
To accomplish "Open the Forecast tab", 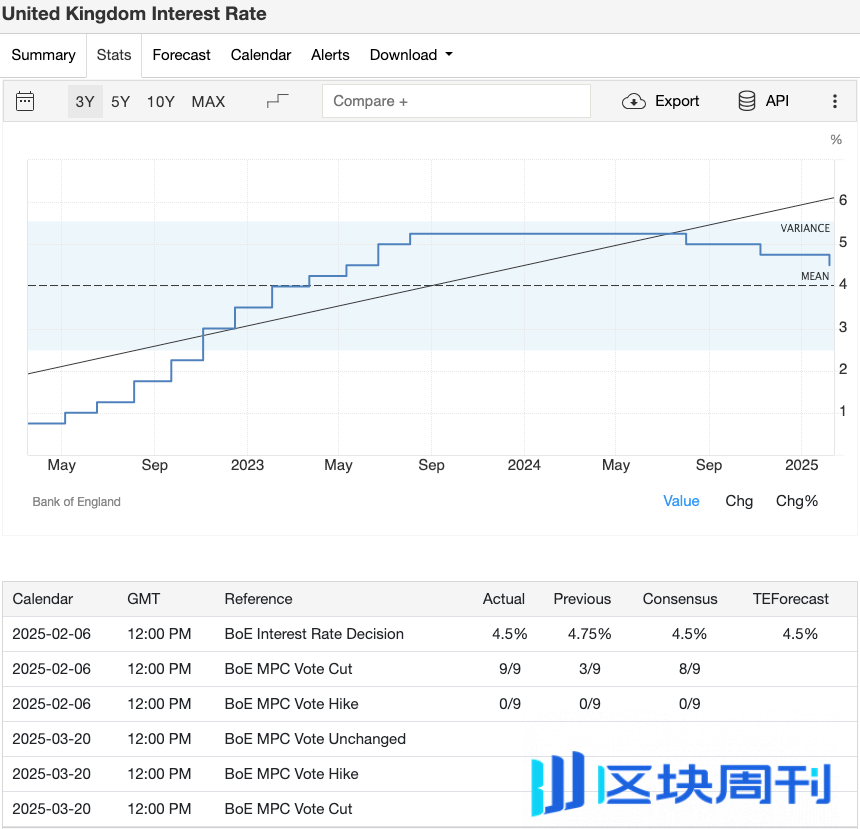I will point(182,55).
